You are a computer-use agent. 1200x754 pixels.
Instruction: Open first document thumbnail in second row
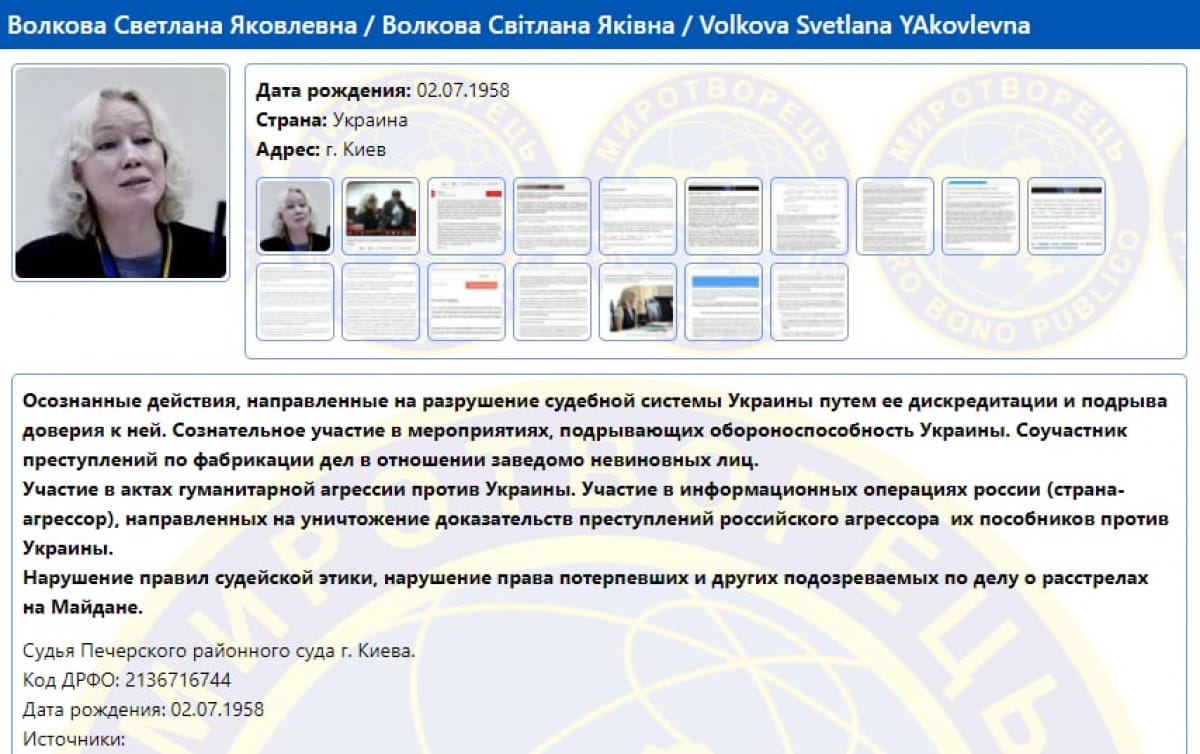[x=295, y=302]
